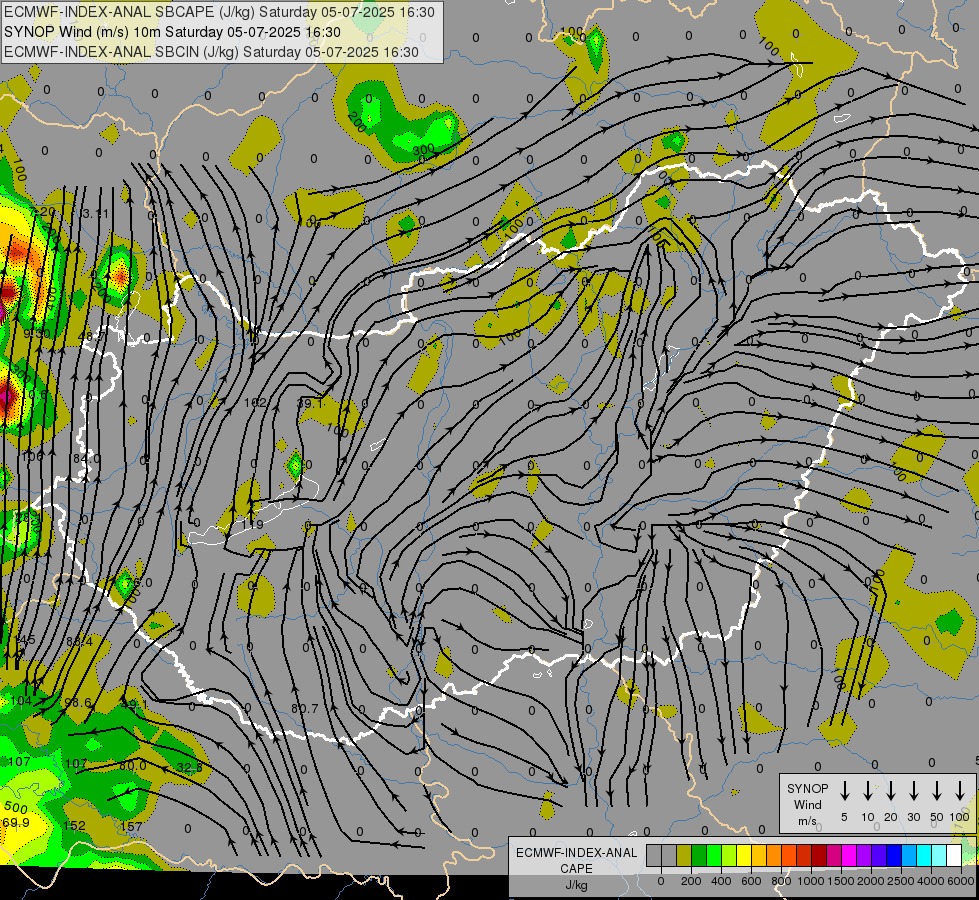Click the 104 value on the map
The image size is (979, 900).
21,701
